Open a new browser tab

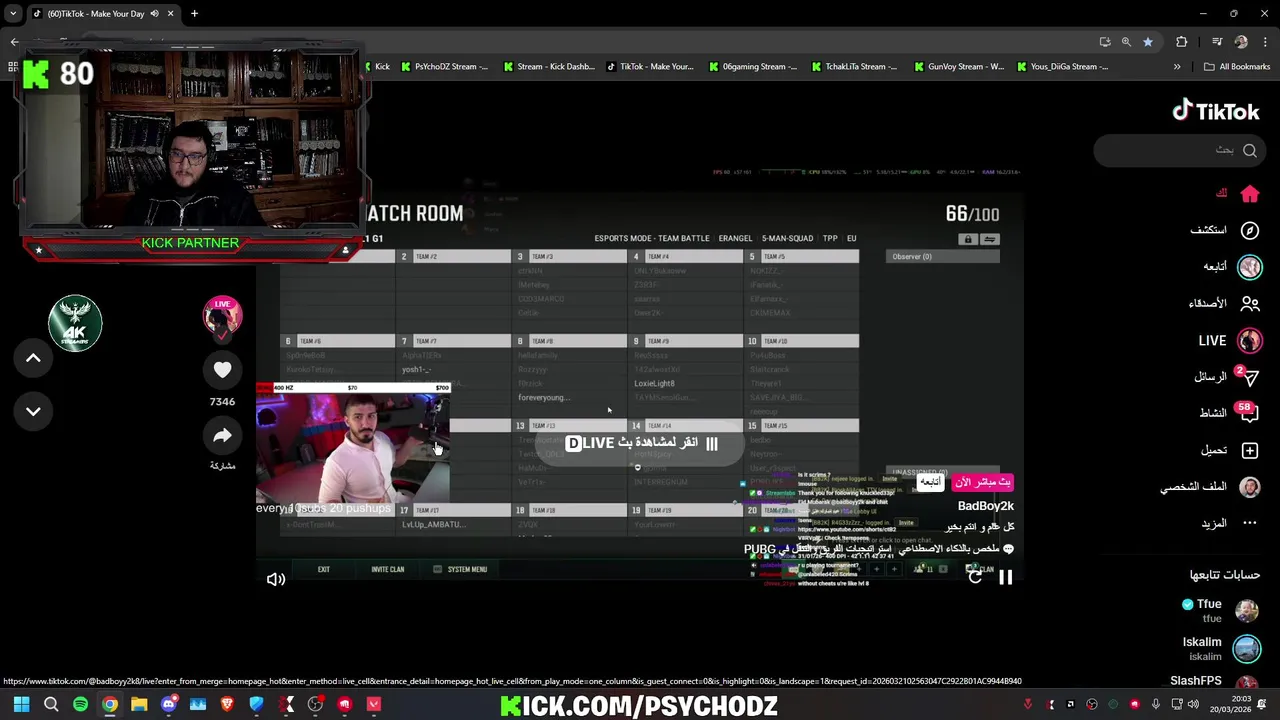click(x=194, y=14)
